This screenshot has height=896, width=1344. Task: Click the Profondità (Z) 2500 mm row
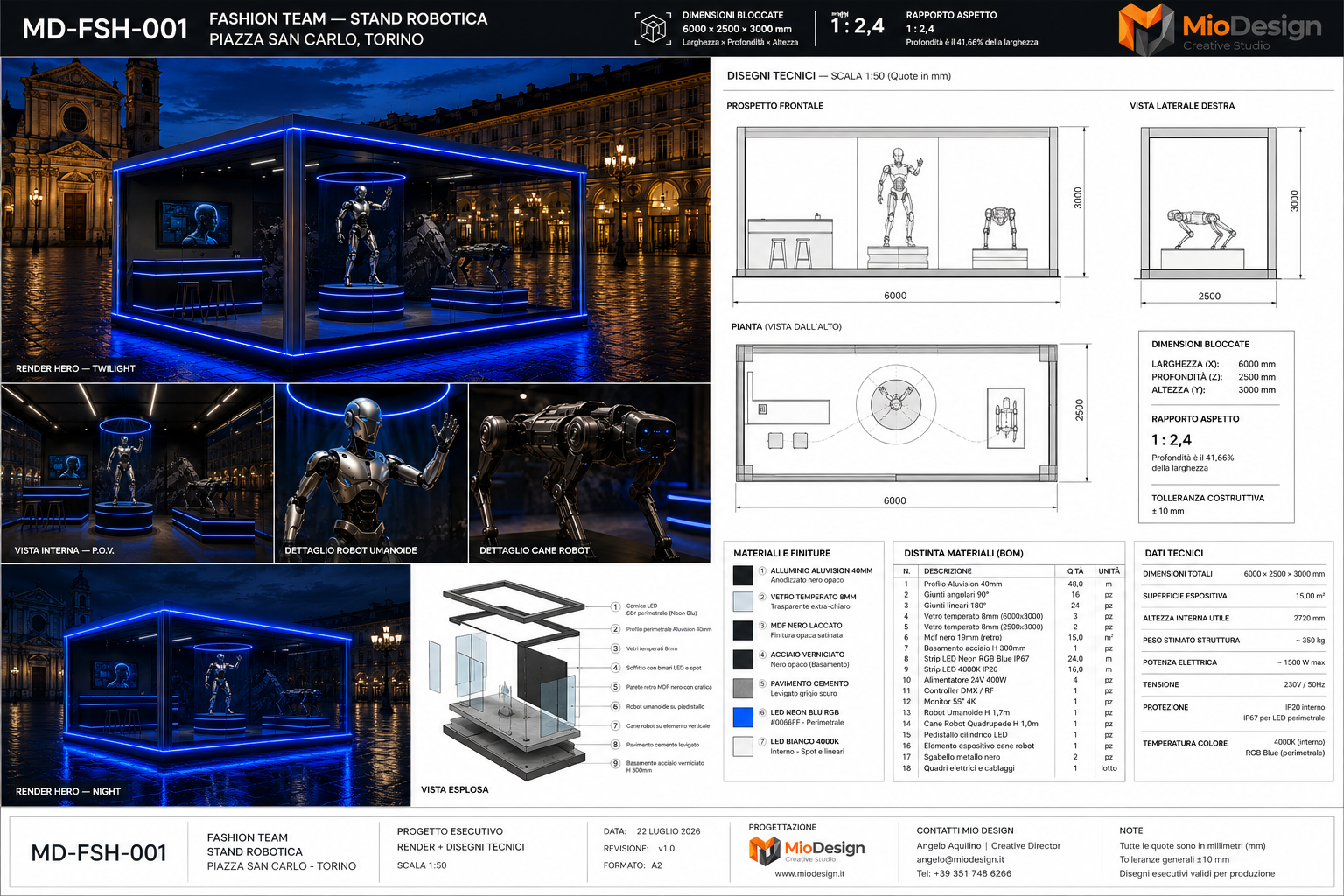(1214, 377)
